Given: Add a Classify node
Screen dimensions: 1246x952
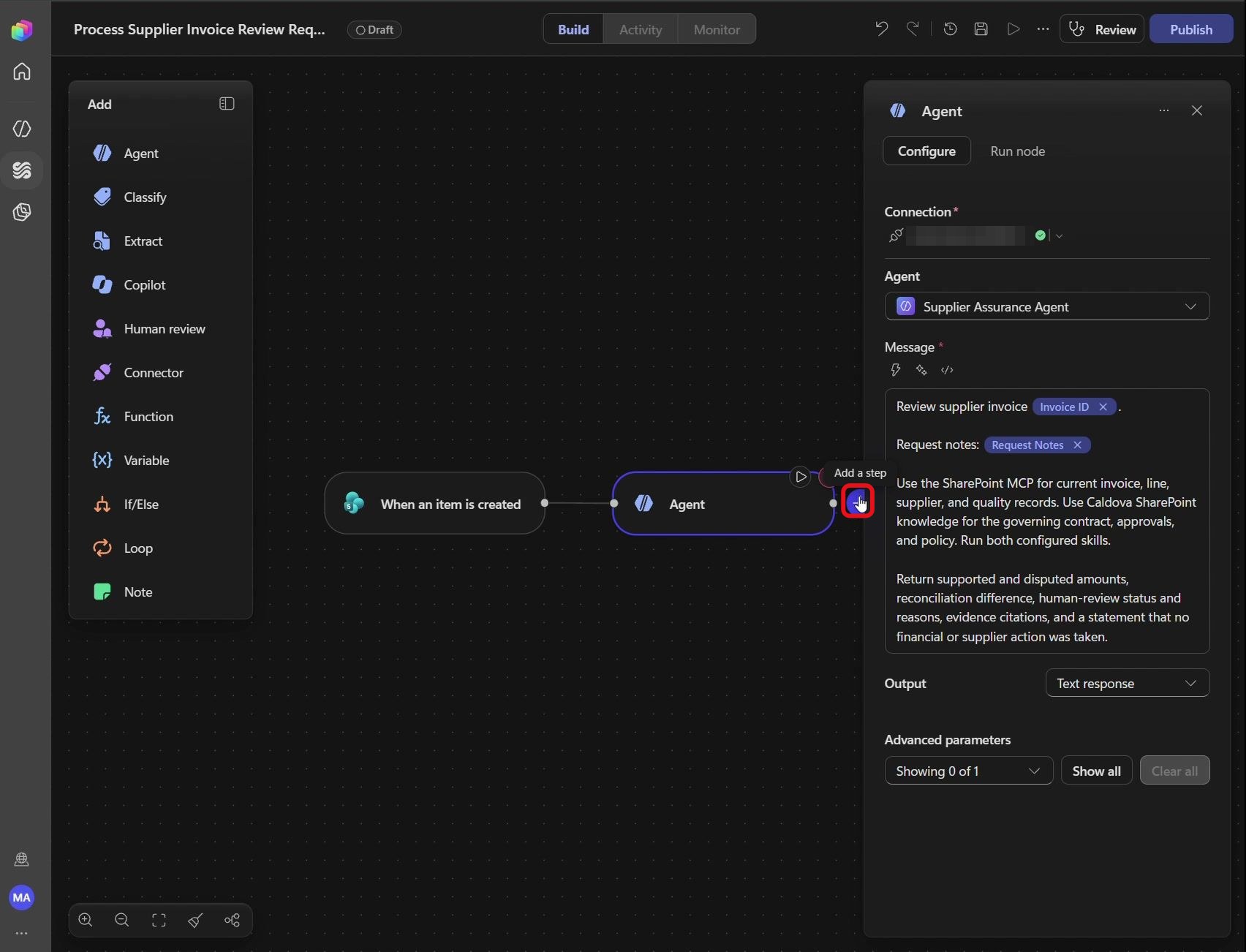Looking at the screenshot, I should 161,197.
